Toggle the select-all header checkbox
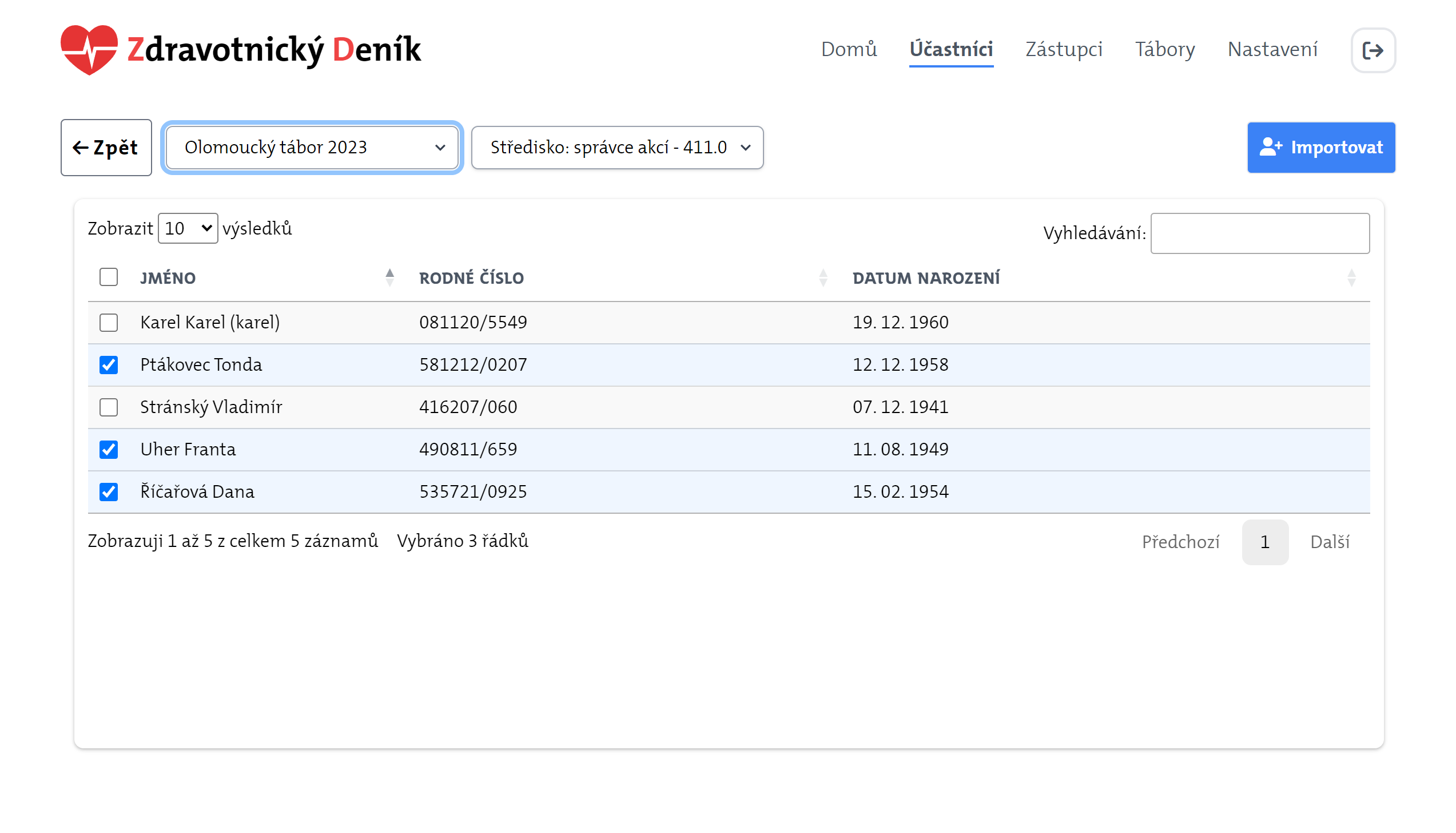Image resolution: width=1456 pixels, height=833 pixels. 109,277
